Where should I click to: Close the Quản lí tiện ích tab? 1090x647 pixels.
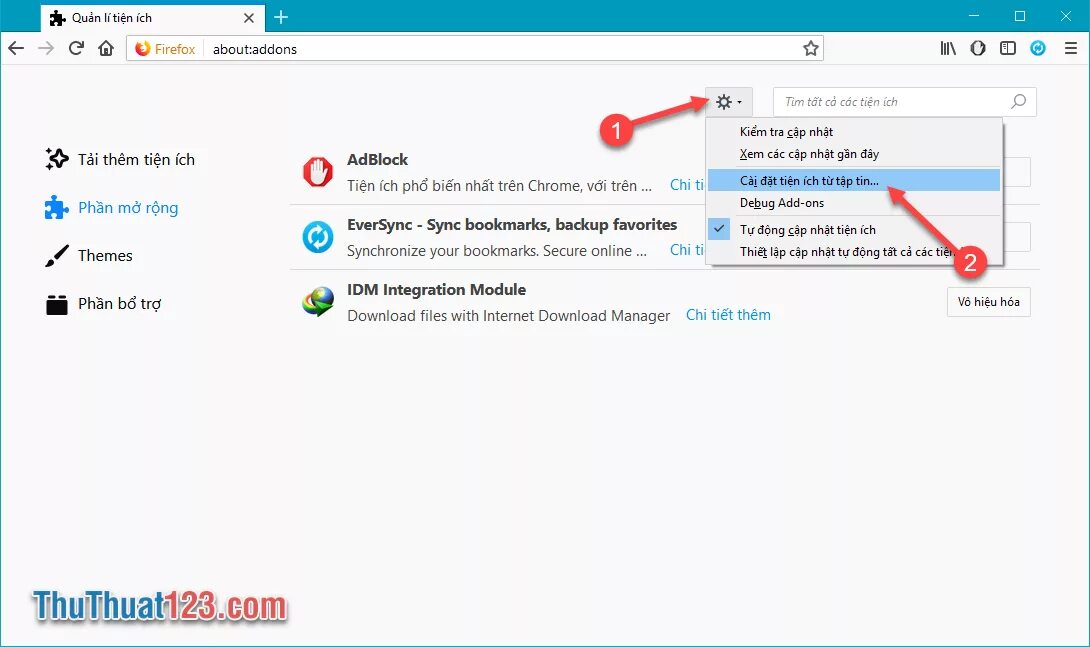point(249,18)
